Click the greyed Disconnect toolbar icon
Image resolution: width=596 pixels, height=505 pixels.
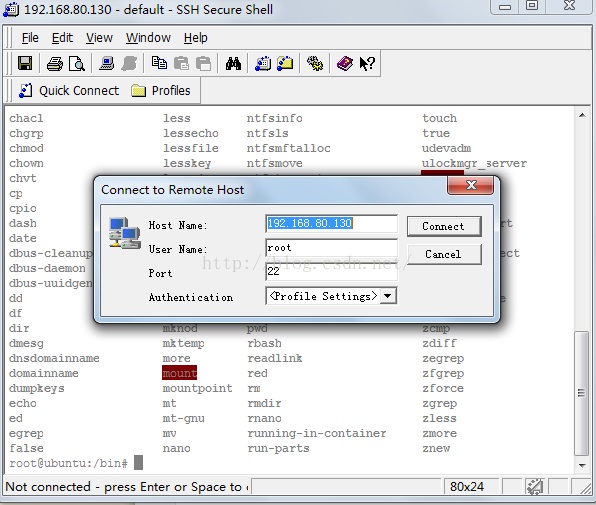point(129,63)
